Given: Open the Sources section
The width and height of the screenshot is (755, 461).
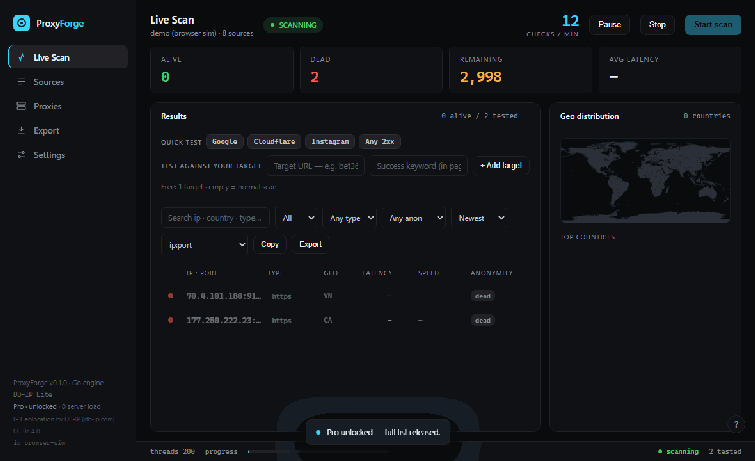Looking at the screenshot, I should click(68, 82).
